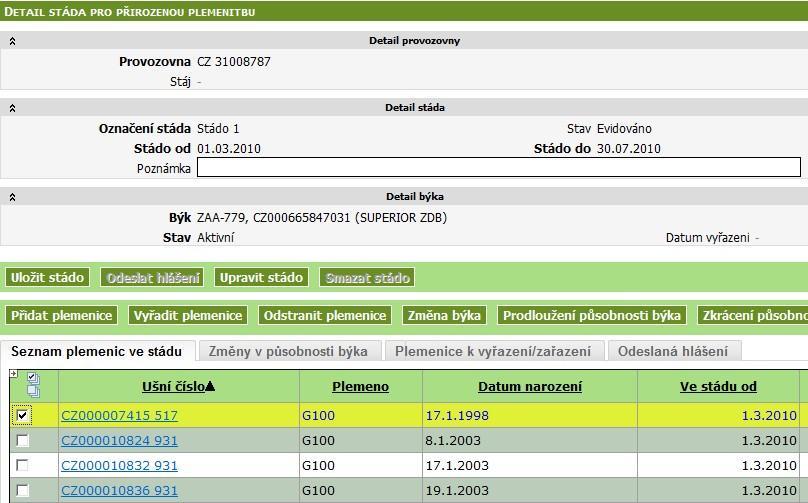Sort by Plemeno column header
Image resolution: width=808 pixels, height=503 pixels.
[361, 387]
